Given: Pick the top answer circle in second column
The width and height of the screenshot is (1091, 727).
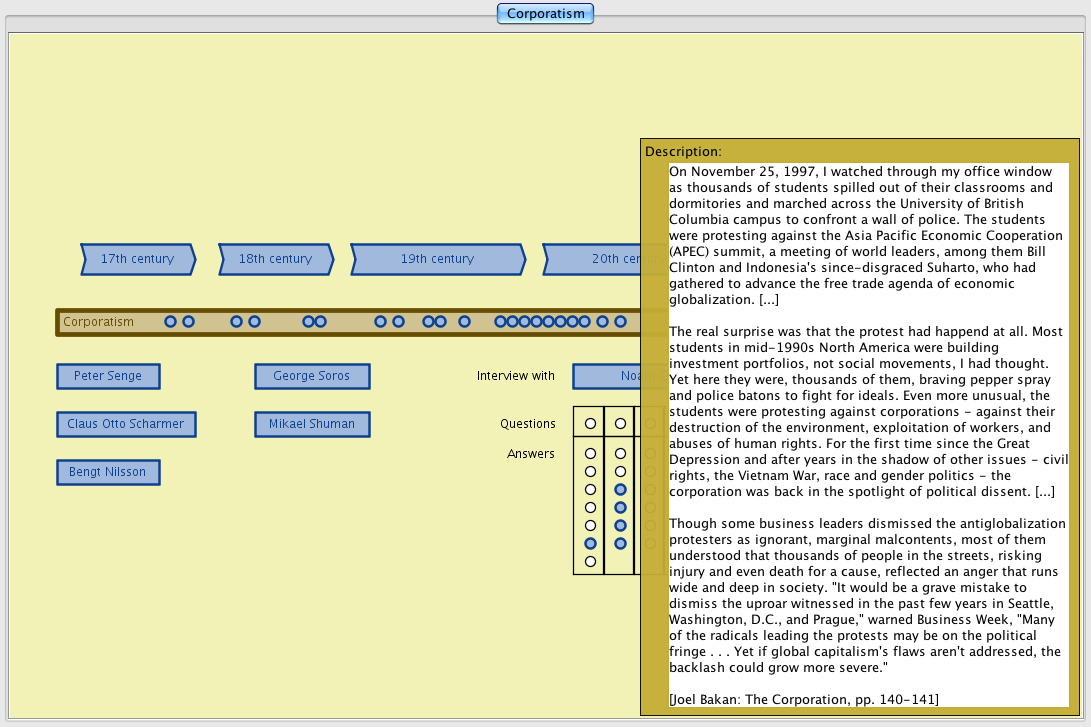Looking at the screenshot, I should point(620,453).
